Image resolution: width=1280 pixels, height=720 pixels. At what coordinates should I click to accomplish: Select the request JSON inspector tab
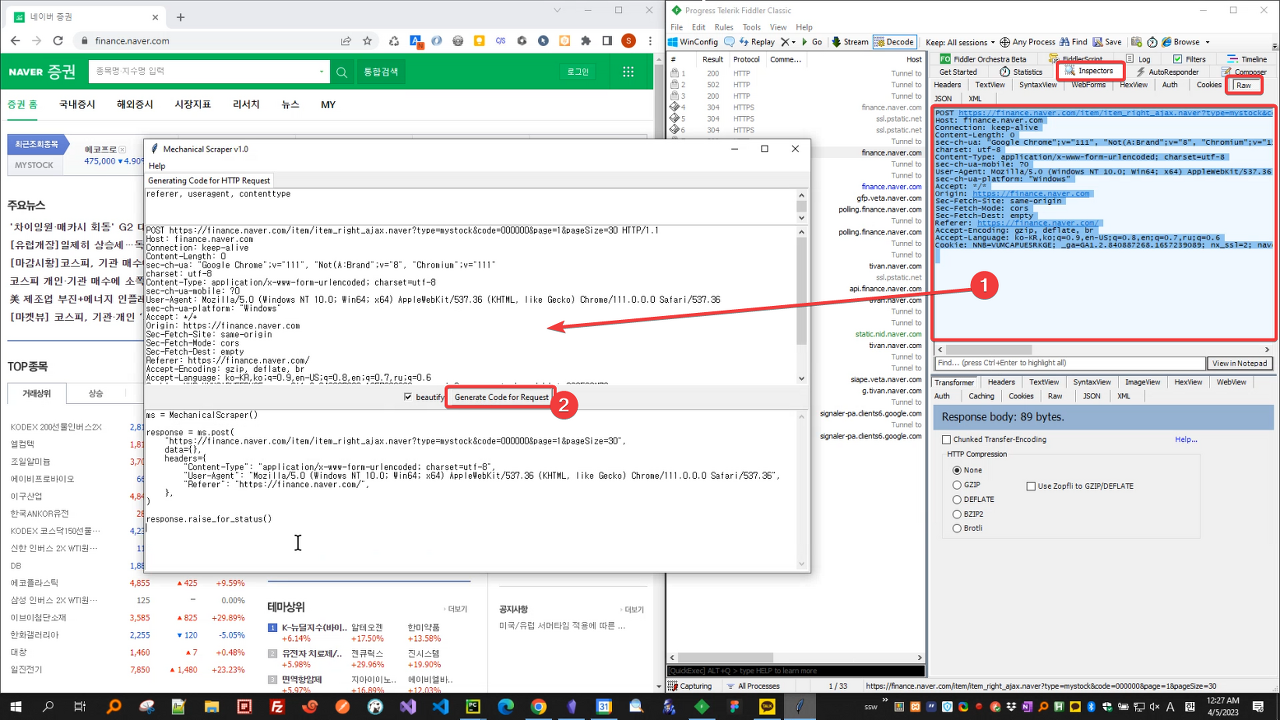click(943, 98)
